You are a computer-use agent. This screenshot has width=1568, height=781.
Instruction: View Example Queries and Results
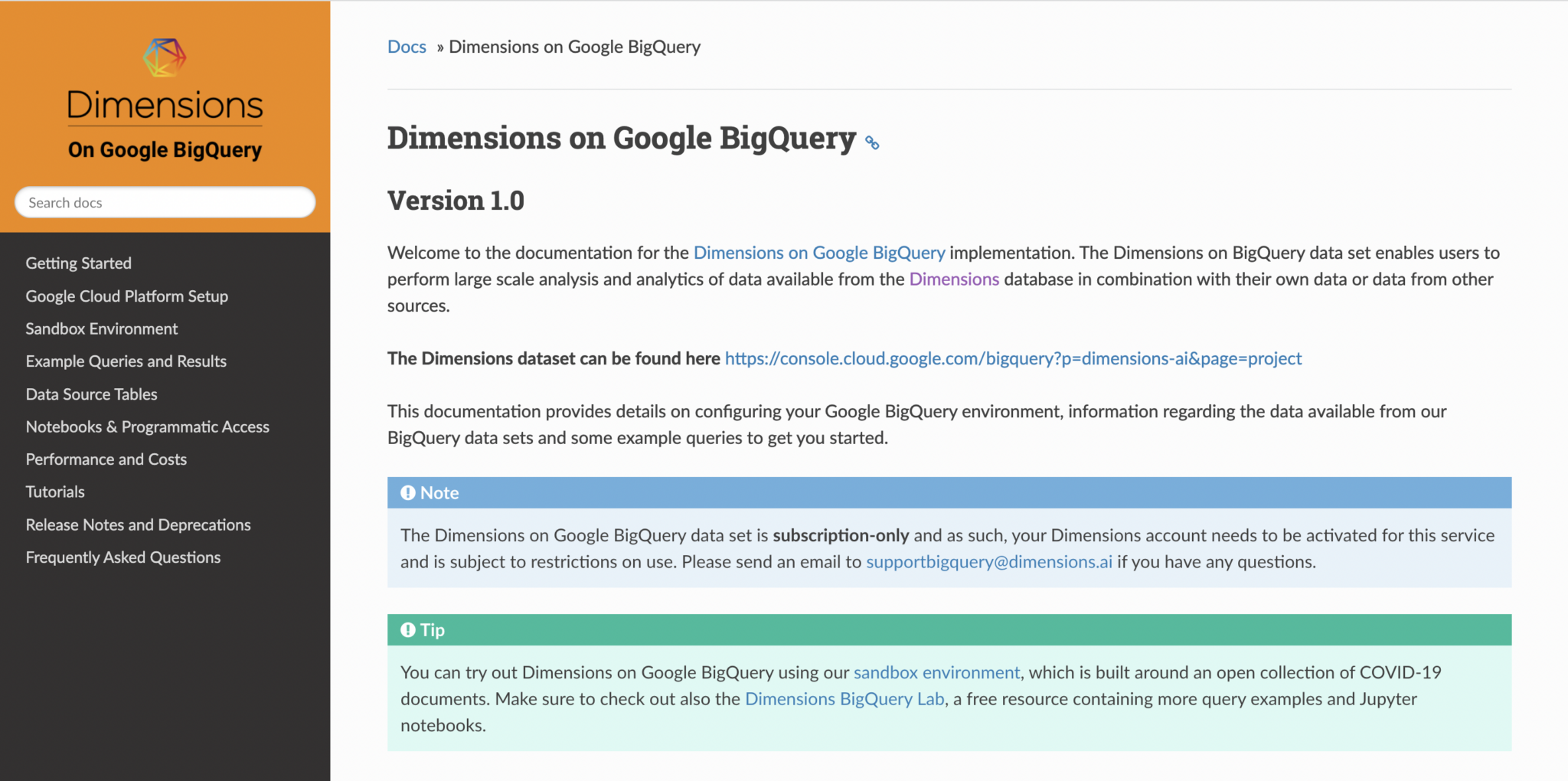[x=126, y=361]
